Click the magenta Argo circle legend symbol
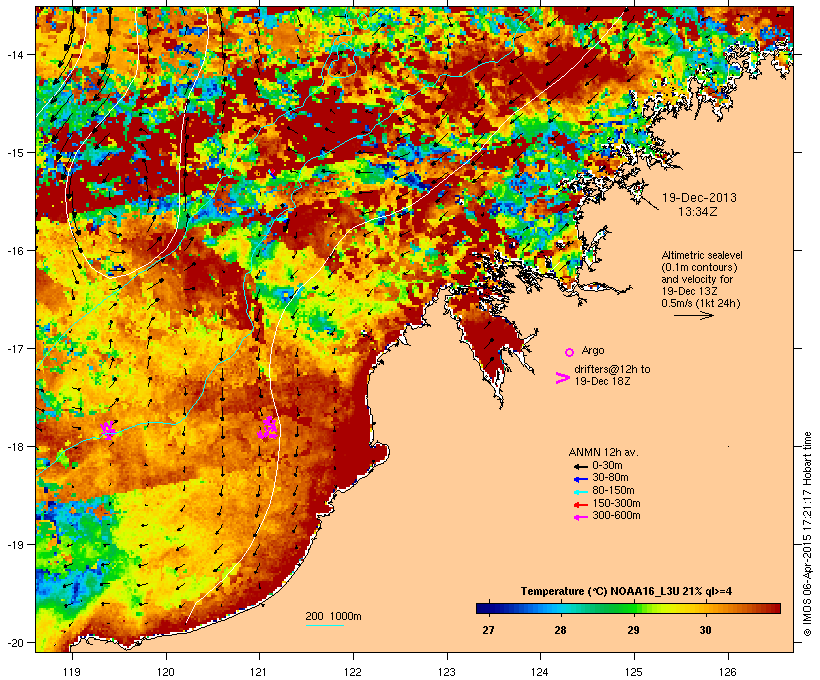 coord(570,353)
